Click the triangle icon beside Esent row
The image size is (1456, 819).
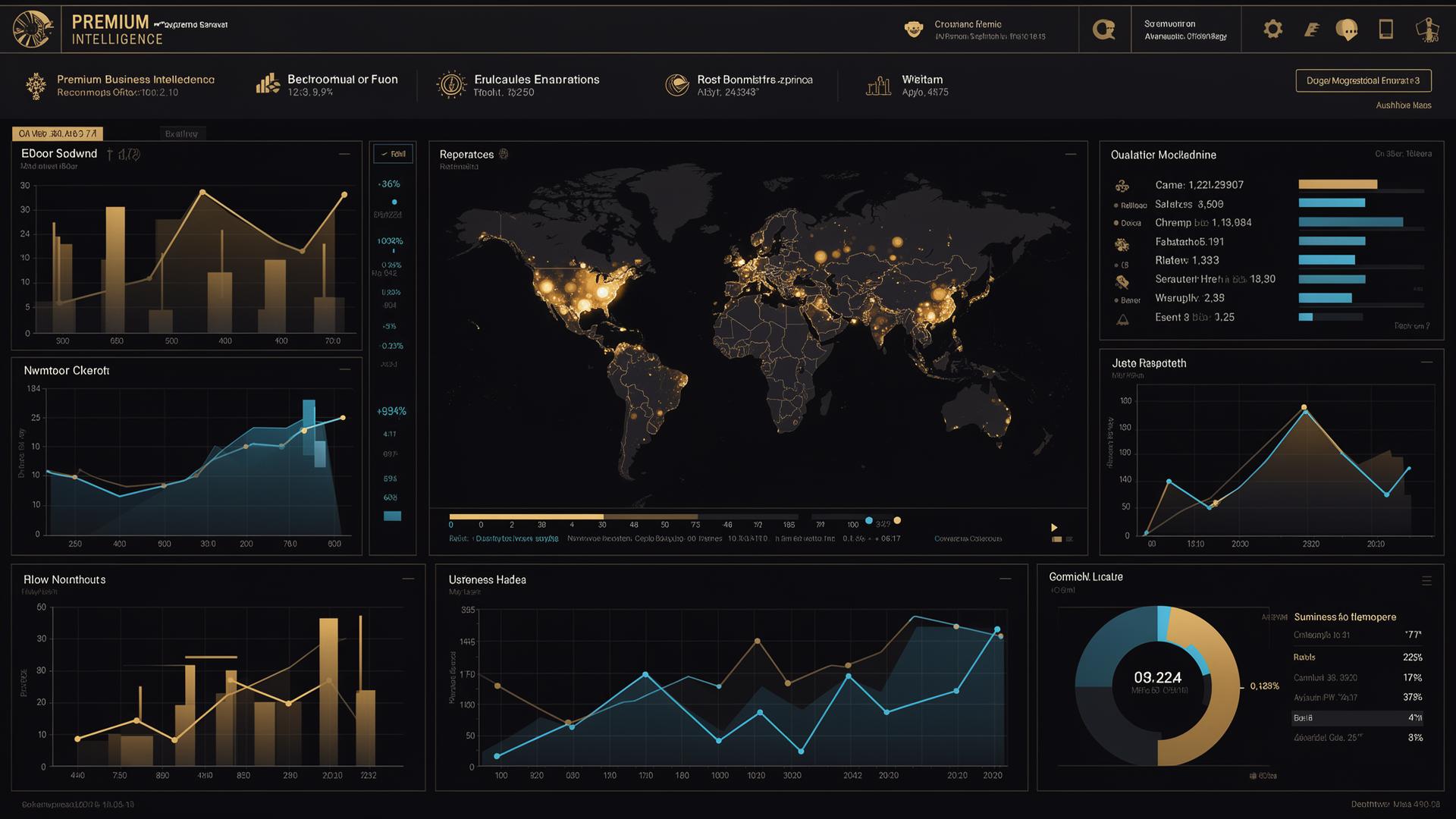click(1123, 320)
